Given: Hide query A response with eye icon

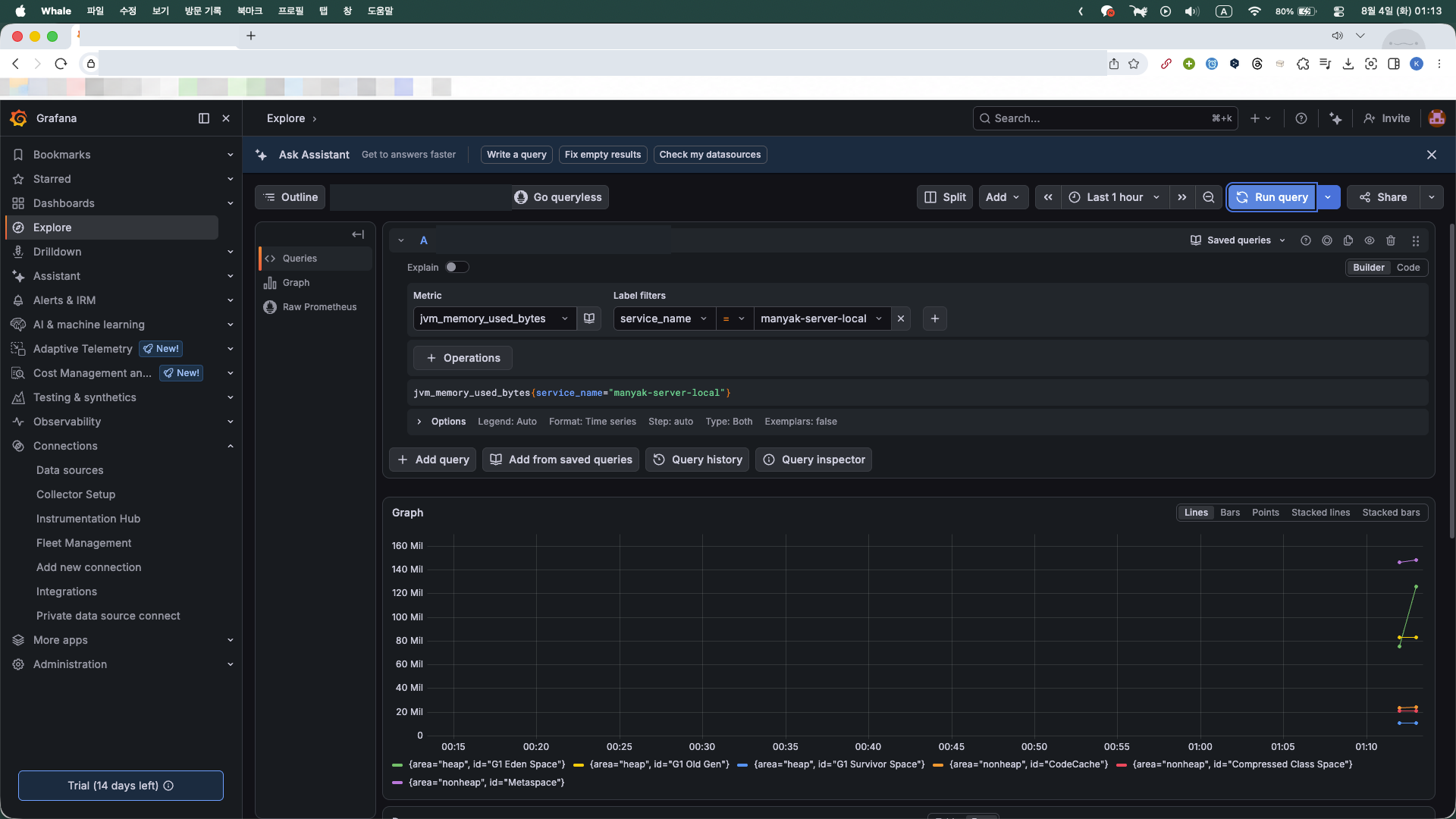Looking at the screenshot, I should [x=1370, y=240].
